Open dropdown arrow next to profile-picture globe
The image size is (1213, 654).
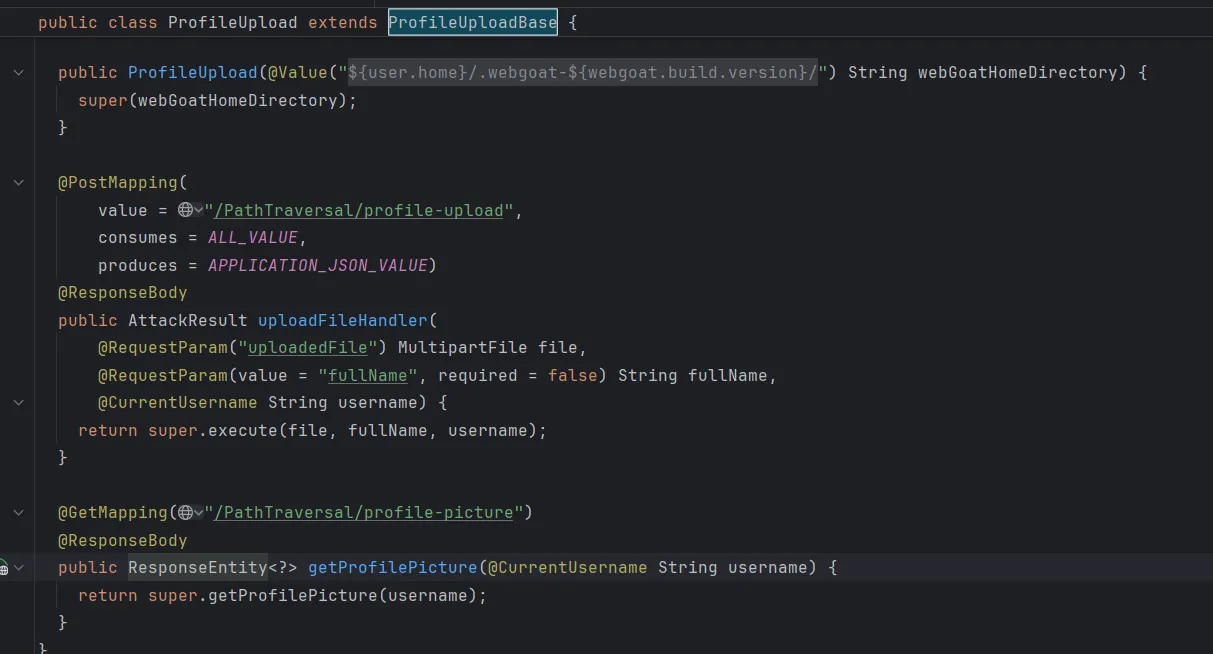pyautogui.click(x=198, y=513)
